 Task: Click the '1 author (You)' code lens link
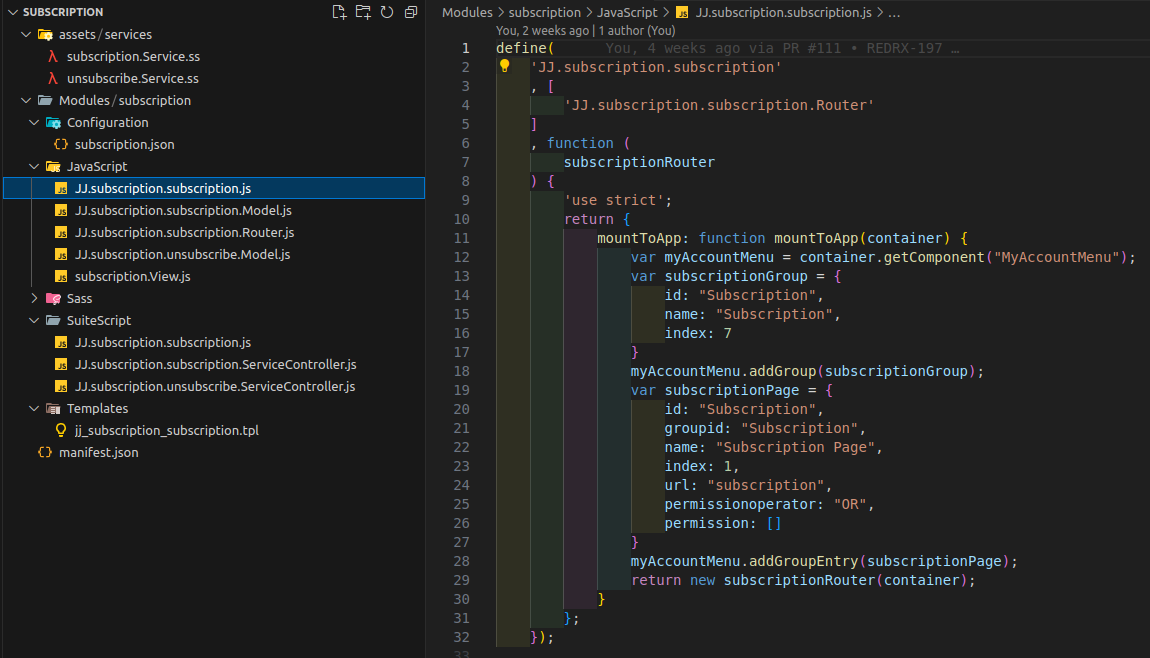tap(636, 30)
